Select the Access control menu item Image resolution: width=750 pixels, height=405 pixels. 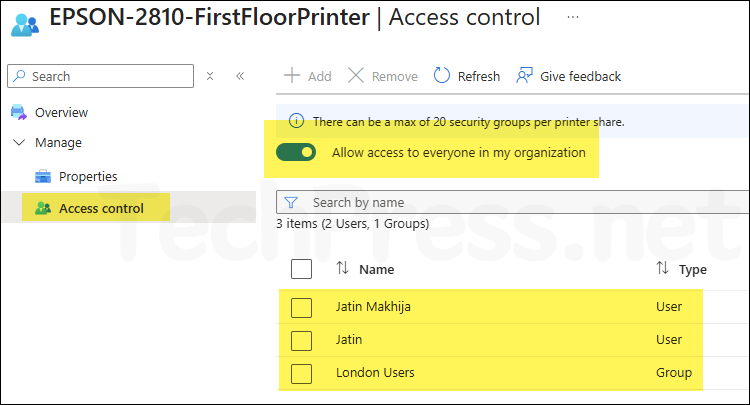pos(101,208)
